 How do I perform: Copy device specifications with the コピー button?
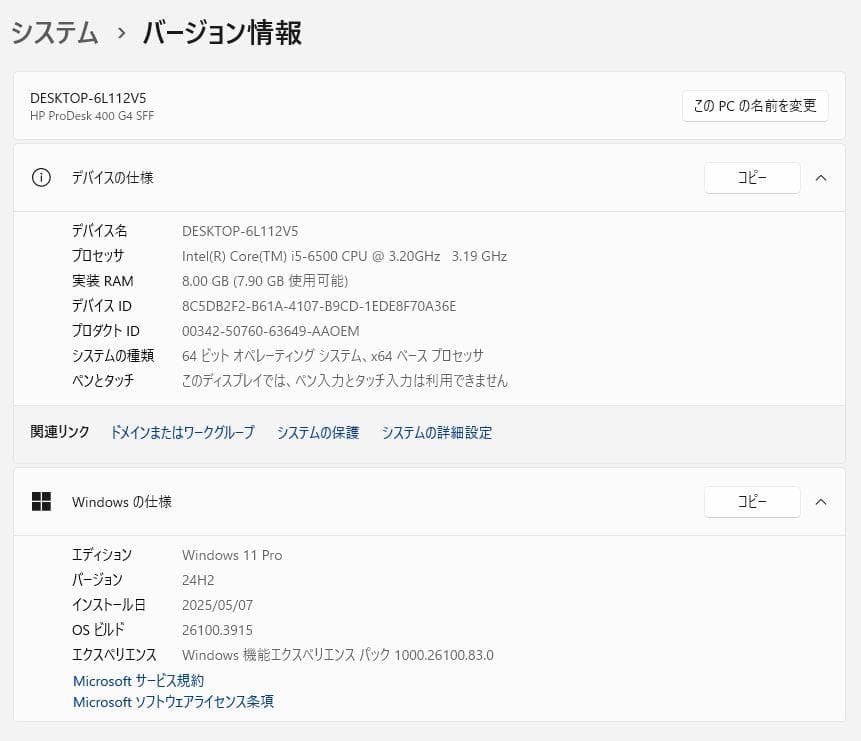(752, 178)
